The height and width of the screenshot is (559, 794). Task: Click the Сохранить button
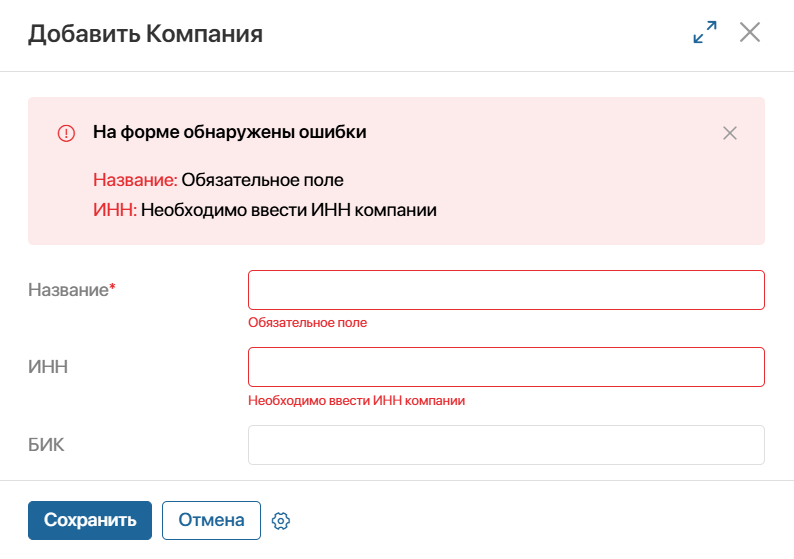[90, 521]
